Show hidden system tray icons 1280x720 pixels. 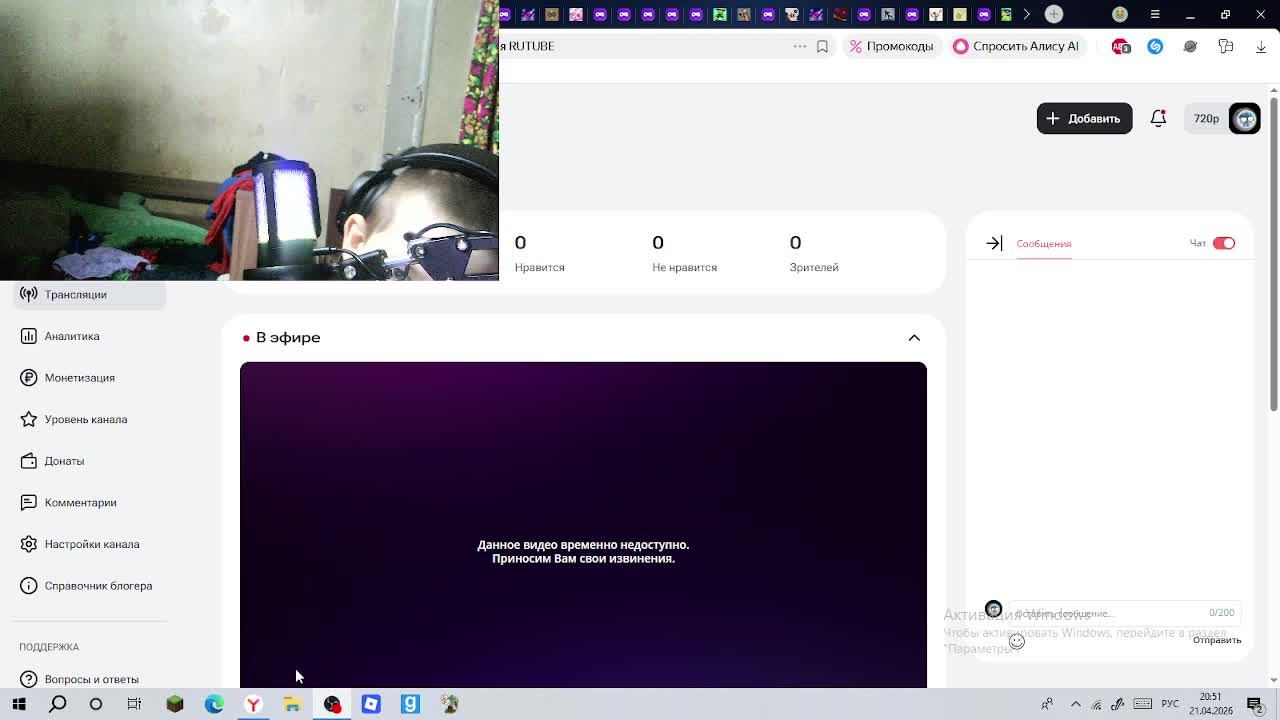click(x=1075, y=704)
